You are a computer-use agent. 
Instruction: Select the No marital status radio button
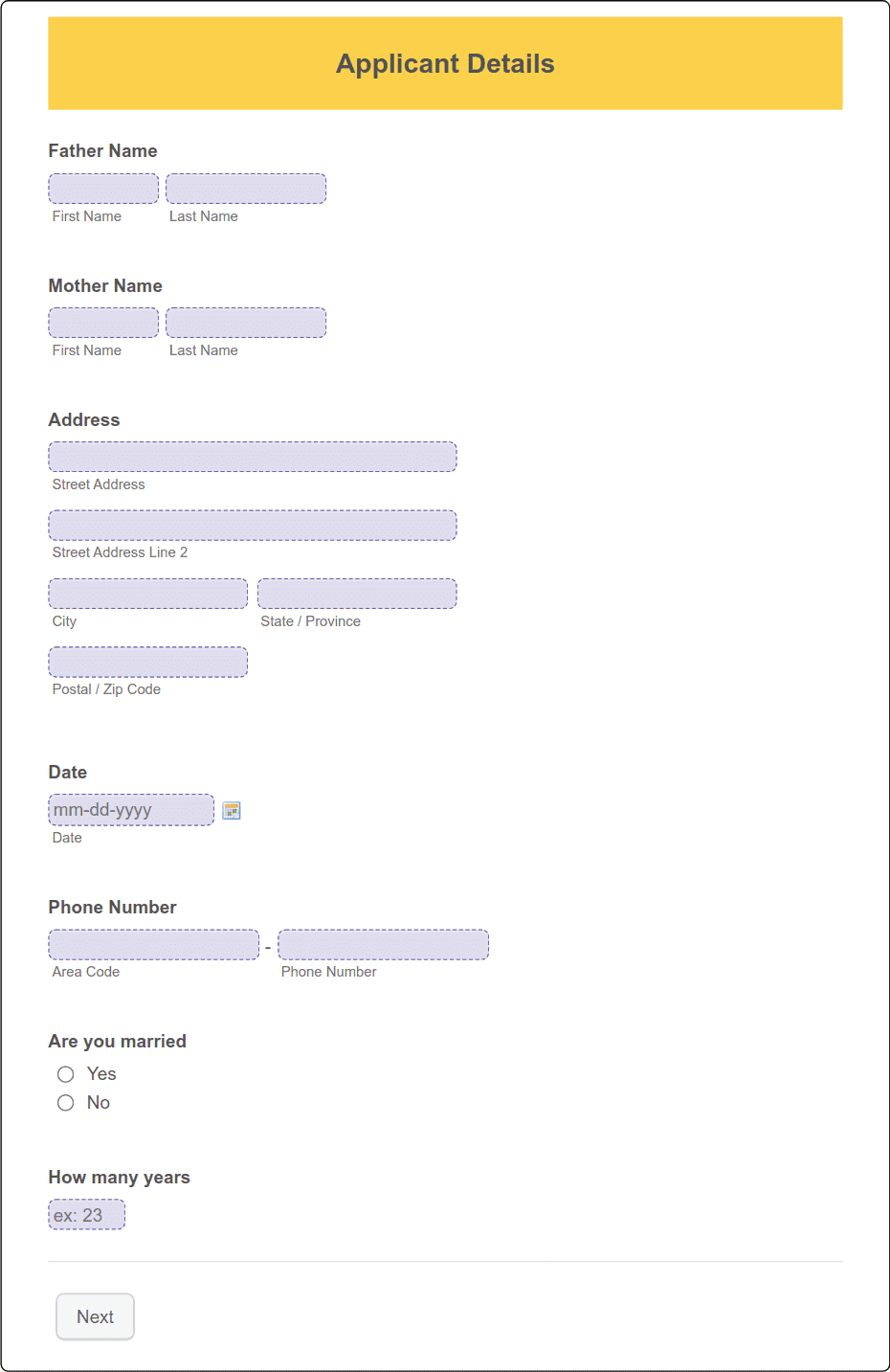(65, 1102)
